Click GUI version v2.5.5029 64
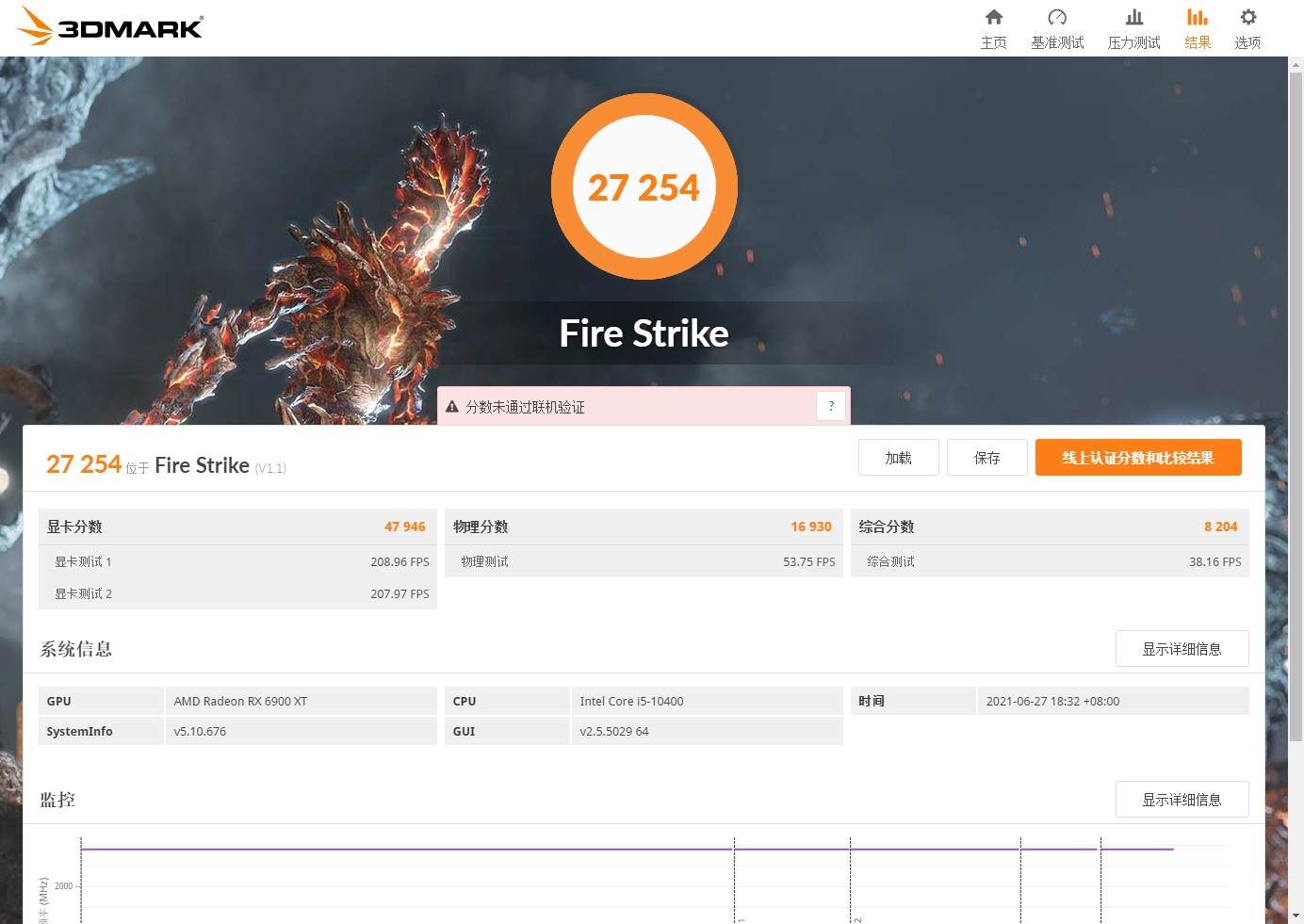The width and height of the screenshot is (1304, 924). [x=614, y=731]
